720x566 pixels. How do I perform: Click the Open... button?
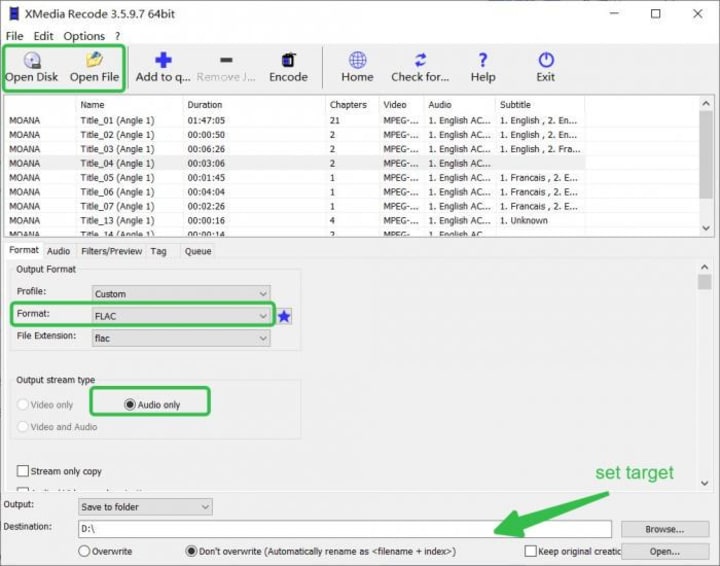pyautogui.click(x=665, y=551)
